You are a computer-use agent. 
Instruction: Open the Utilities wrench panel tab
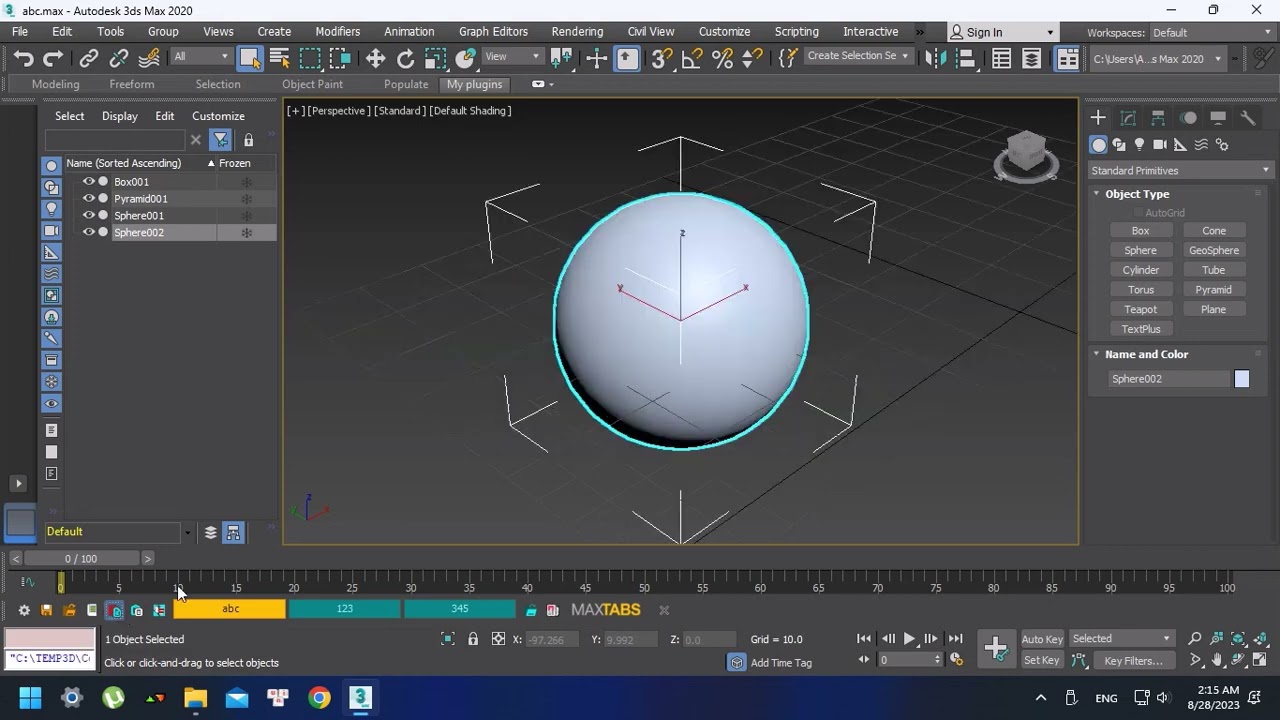(1248, 118)
